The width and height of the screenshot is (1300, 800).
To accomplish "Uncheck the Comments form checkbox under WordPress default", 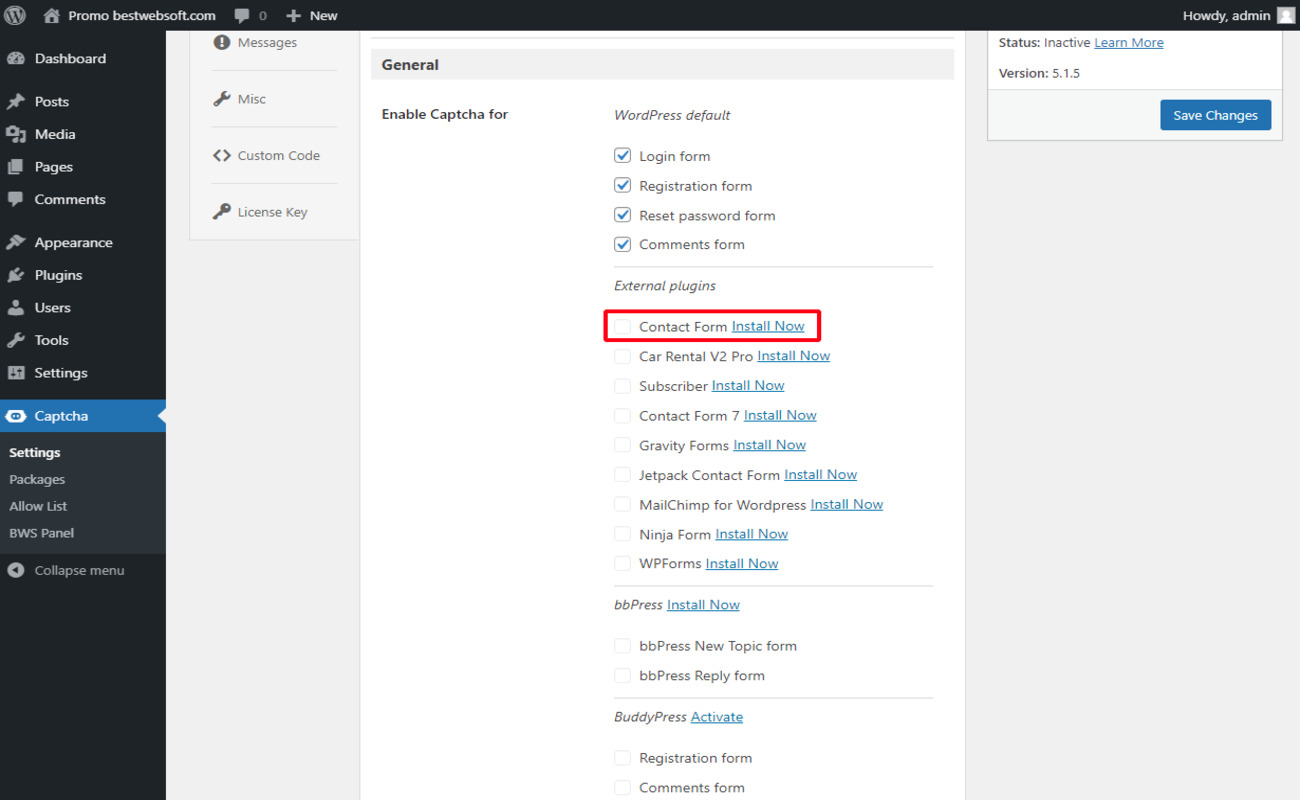I will pyautogui.click(x=623, y=244).
